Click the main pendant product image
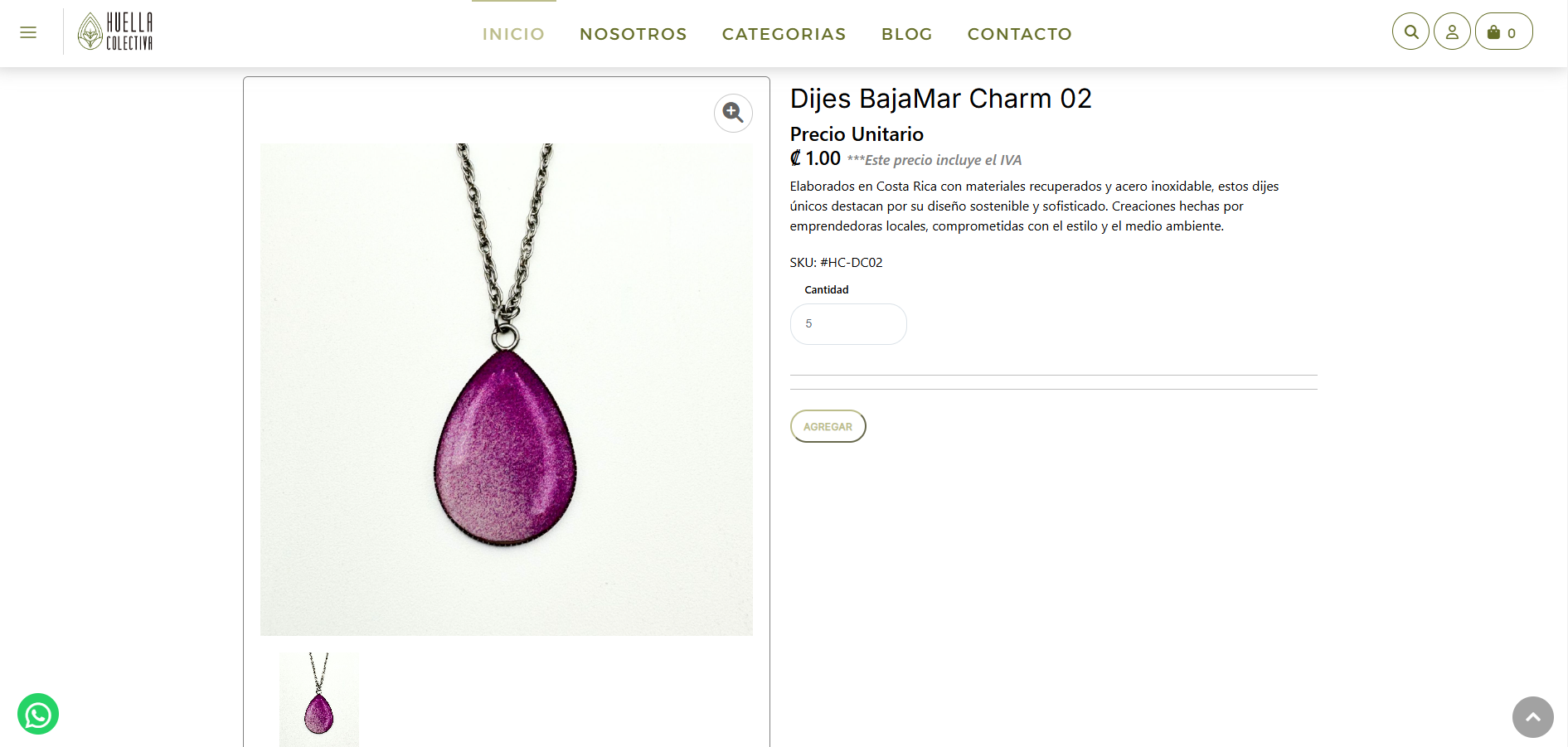The width and height of the screenshot is (1568, 747). tap(507, 390)
